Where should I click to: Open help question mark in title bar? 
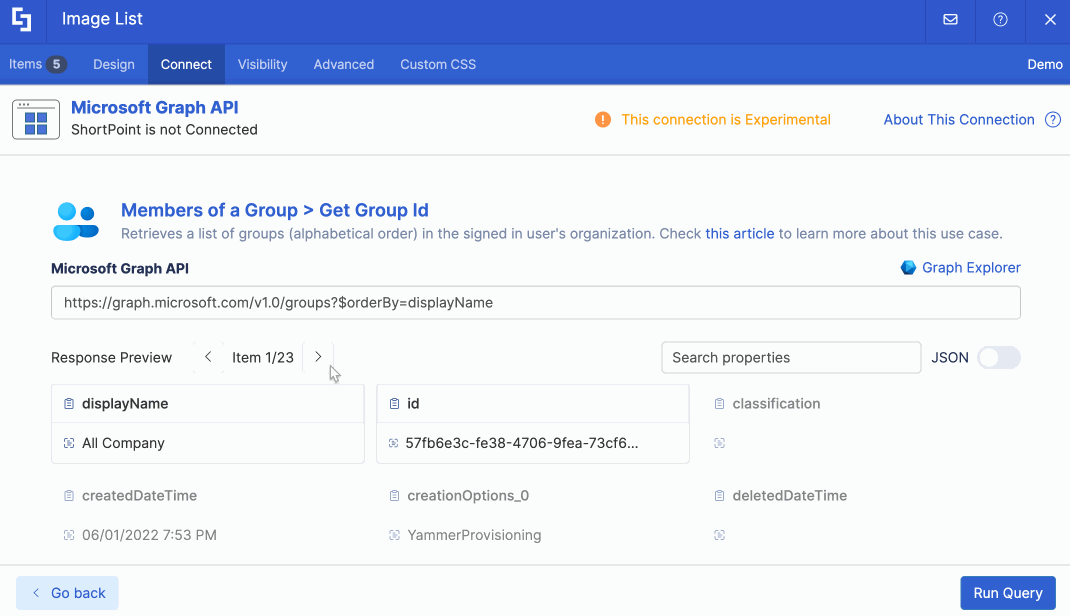tap(1000, 19)
